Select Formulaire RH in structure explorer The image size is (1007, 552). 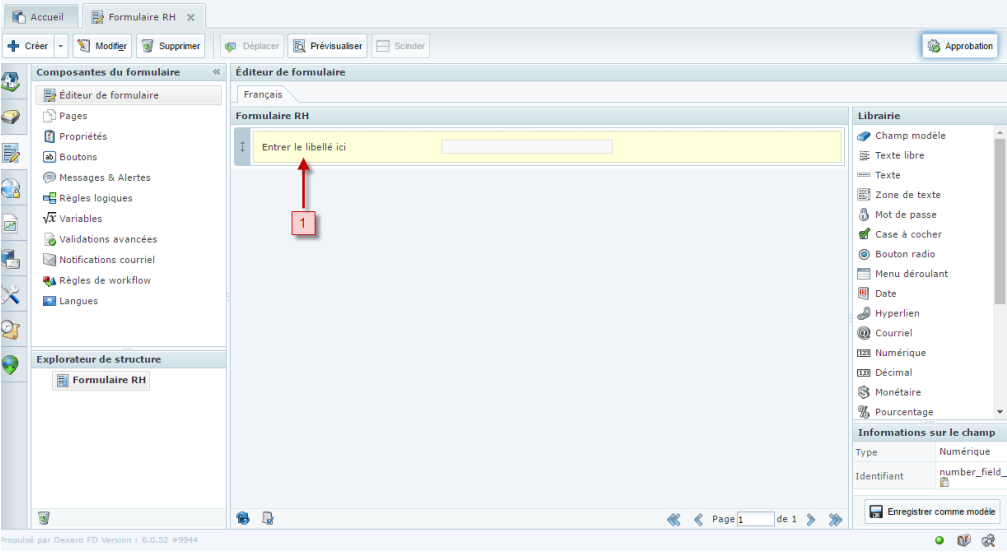pos(101,380)
